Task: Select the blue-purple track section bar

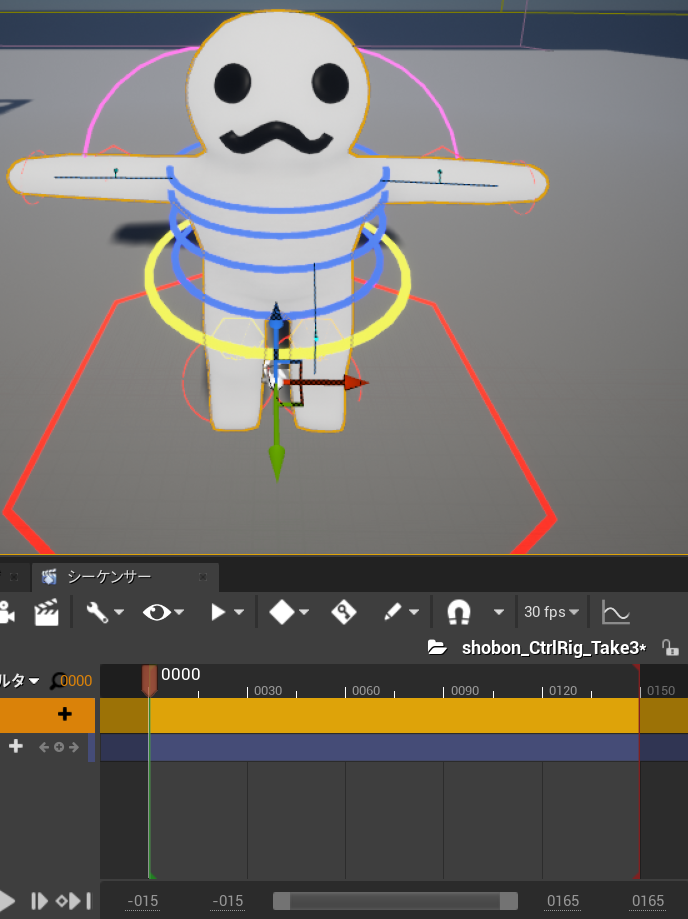Action: click(394, 748)
